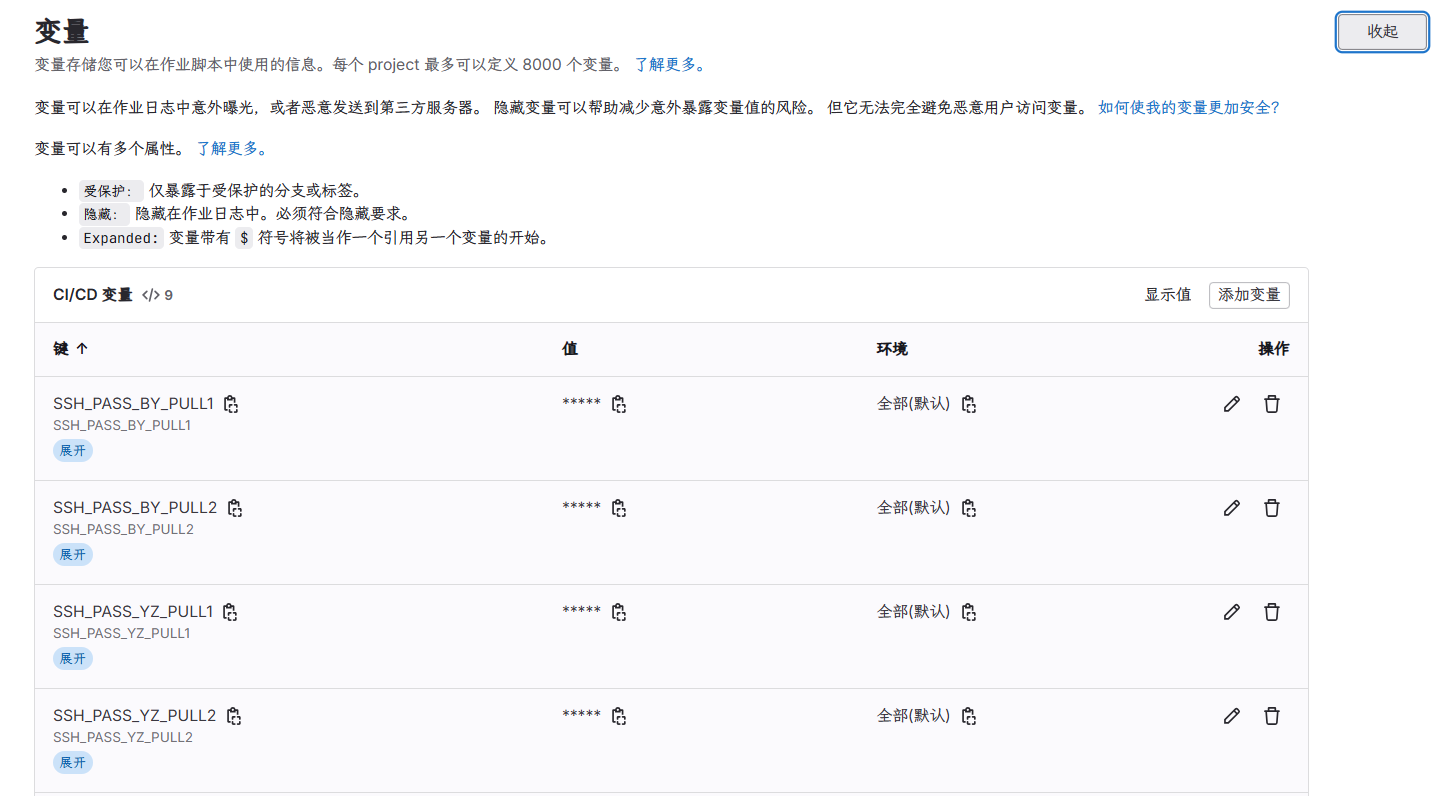Delete the SSH_PASS_YZ_PULL2 variable
The width and height of the screenshot is (1444, 796).
[x=1271, y=716]
